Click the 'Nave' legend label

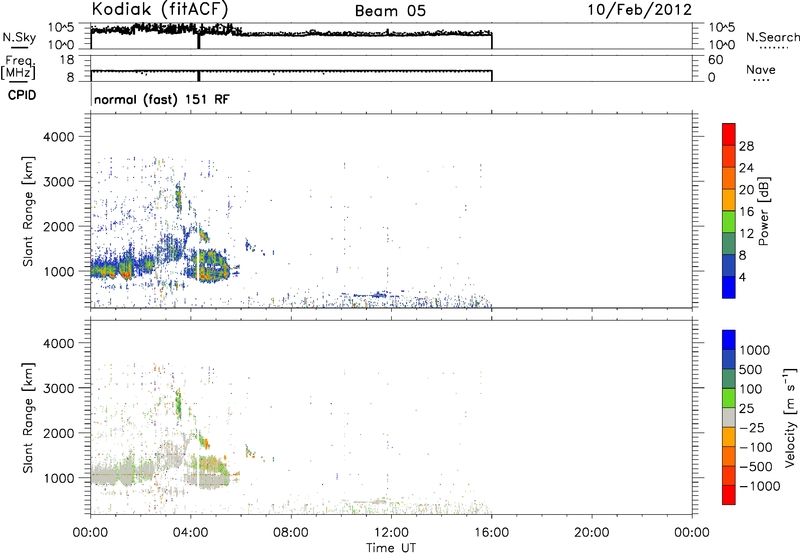pyautogui.click(x=761, y=70)
